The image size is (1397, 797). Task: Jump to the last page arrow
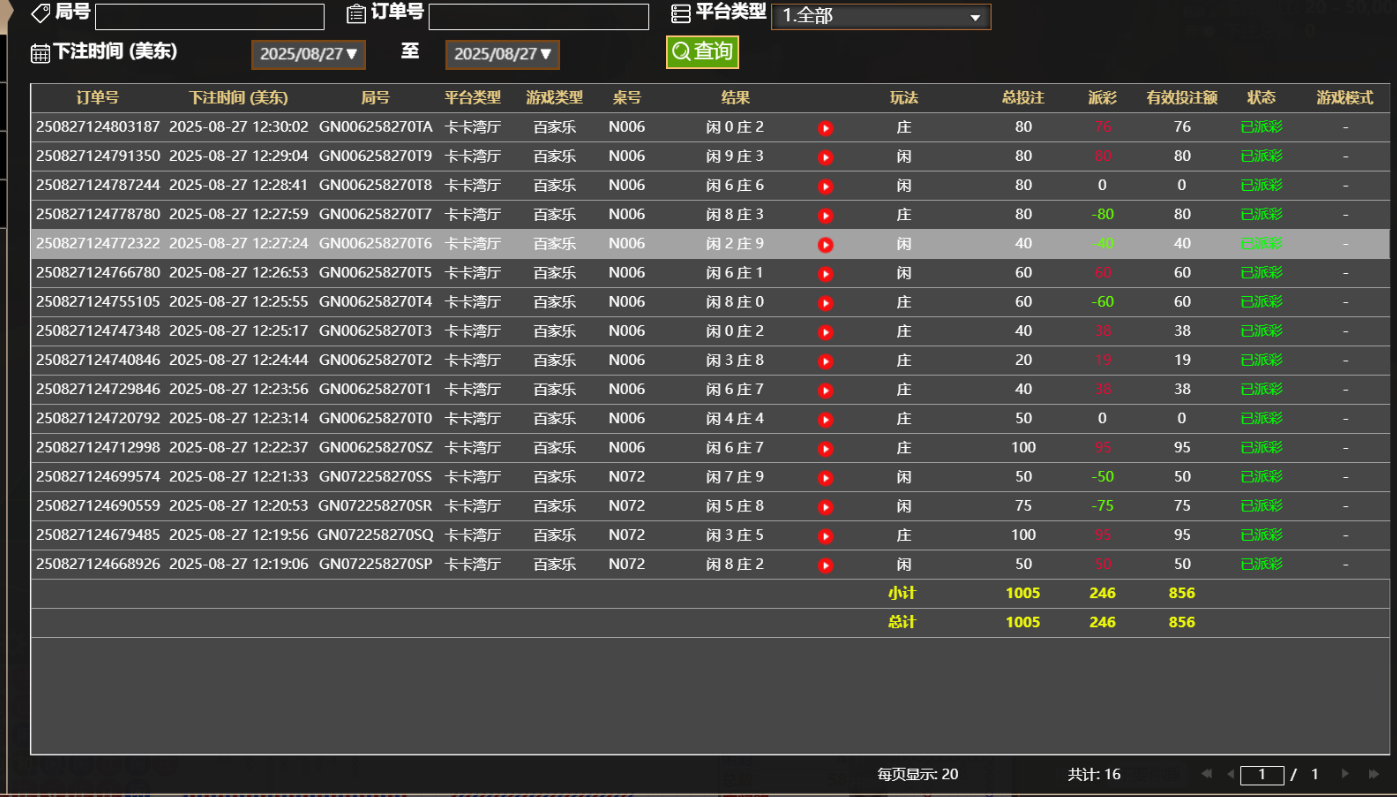tap(1373, 774)
